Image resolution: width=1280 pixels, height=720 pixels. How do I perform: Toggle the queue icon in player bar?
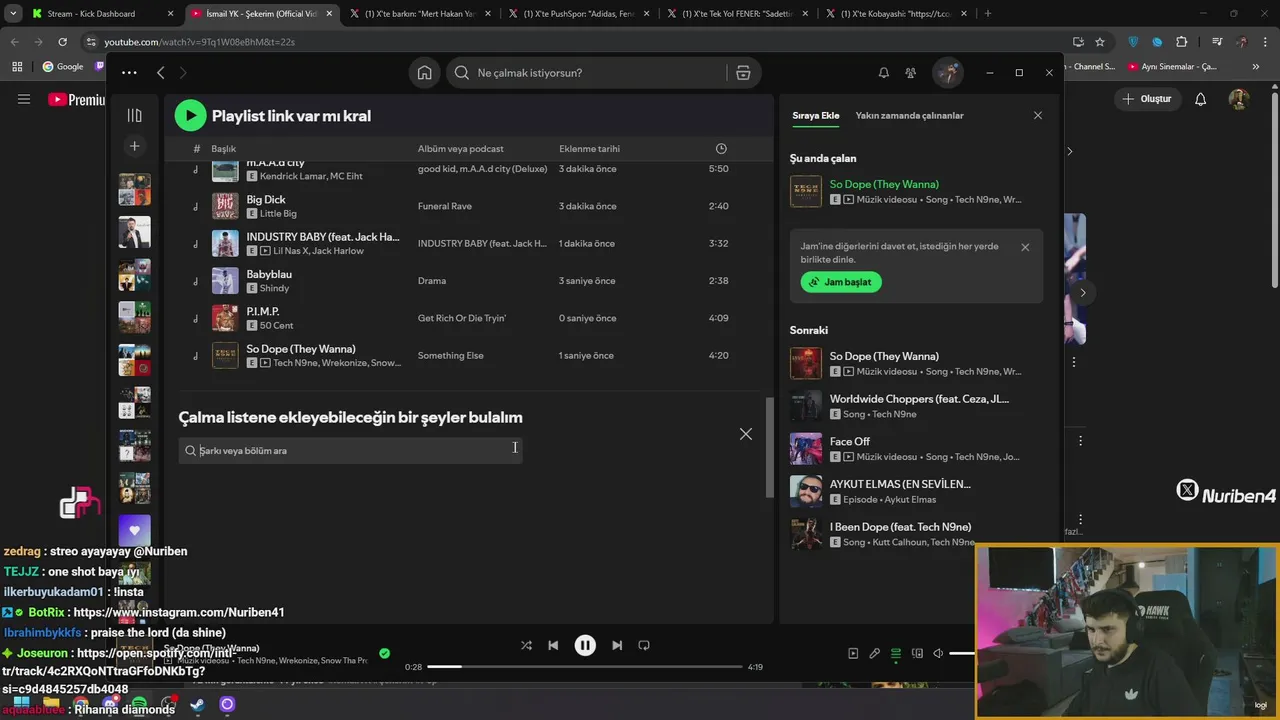(896, 653)
